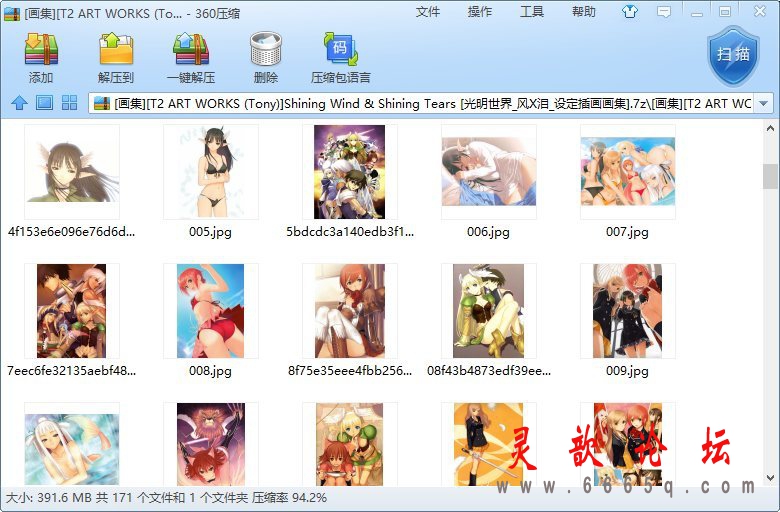Open the 帮助 menu
Screen dimensions: 780x512
click(584, 12)
